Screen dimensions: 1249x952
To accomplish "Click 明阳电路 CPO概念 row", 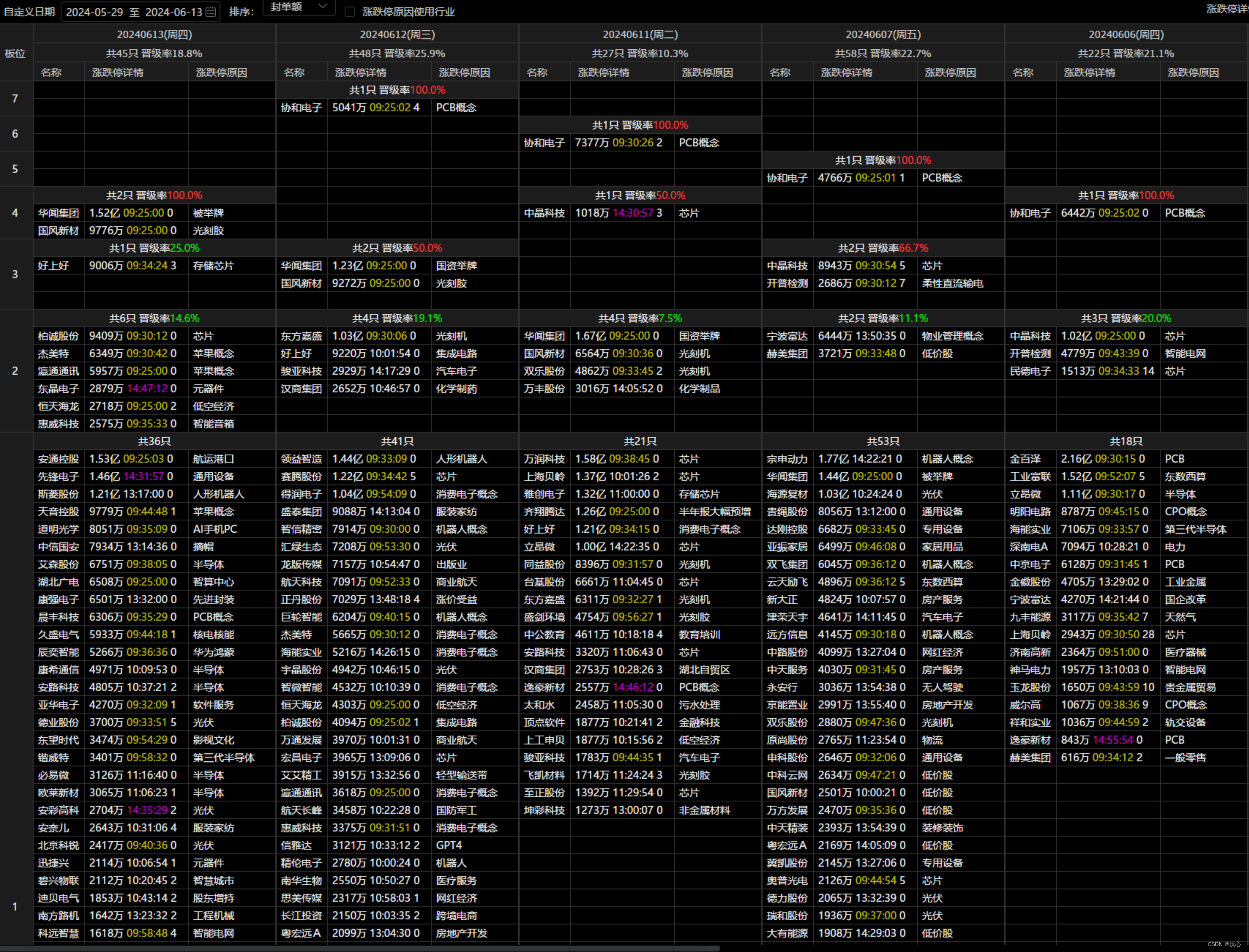I will 1126,512.
